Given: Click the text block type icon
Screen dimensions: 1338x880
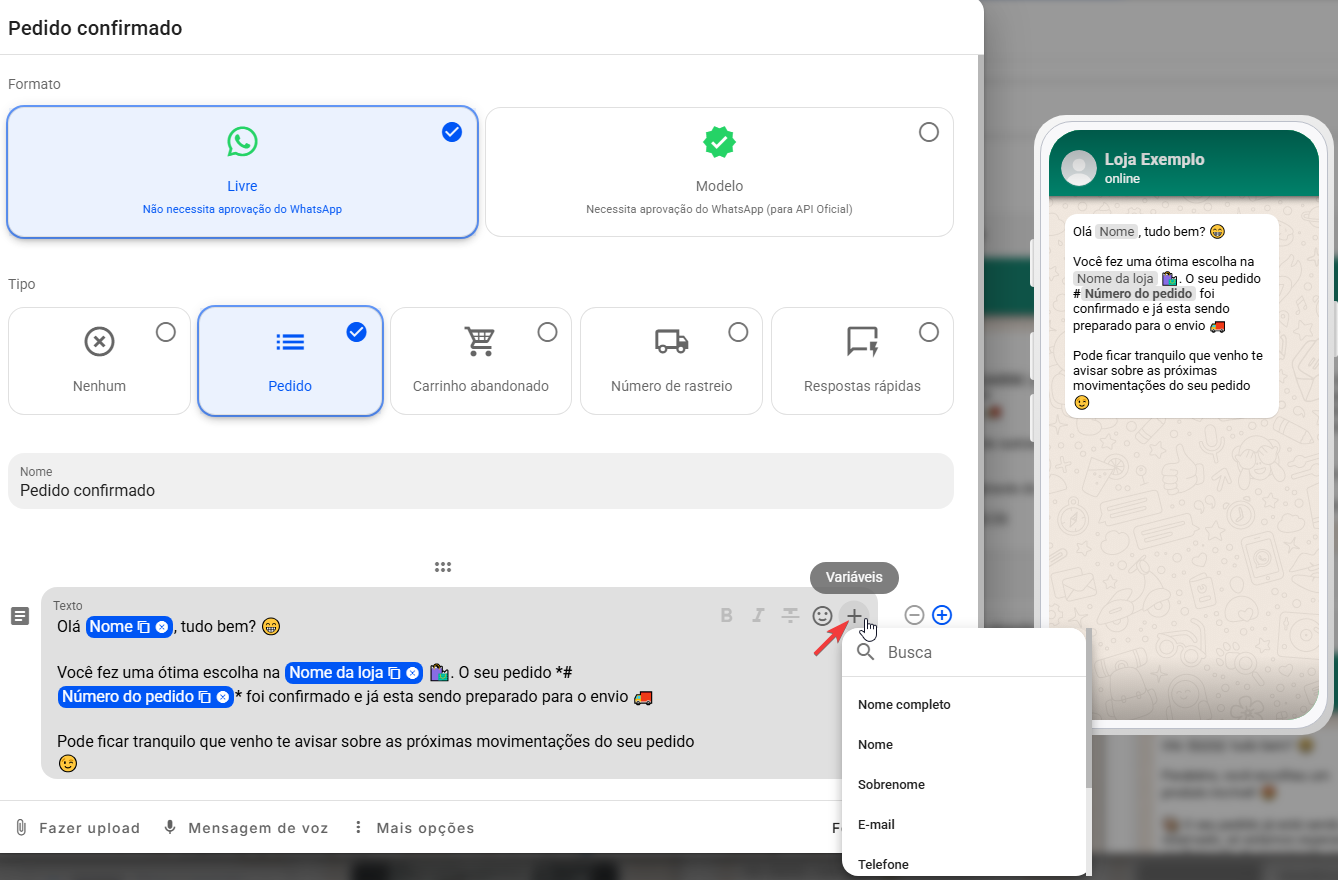Looking at the screenshot, I should 20,616.
